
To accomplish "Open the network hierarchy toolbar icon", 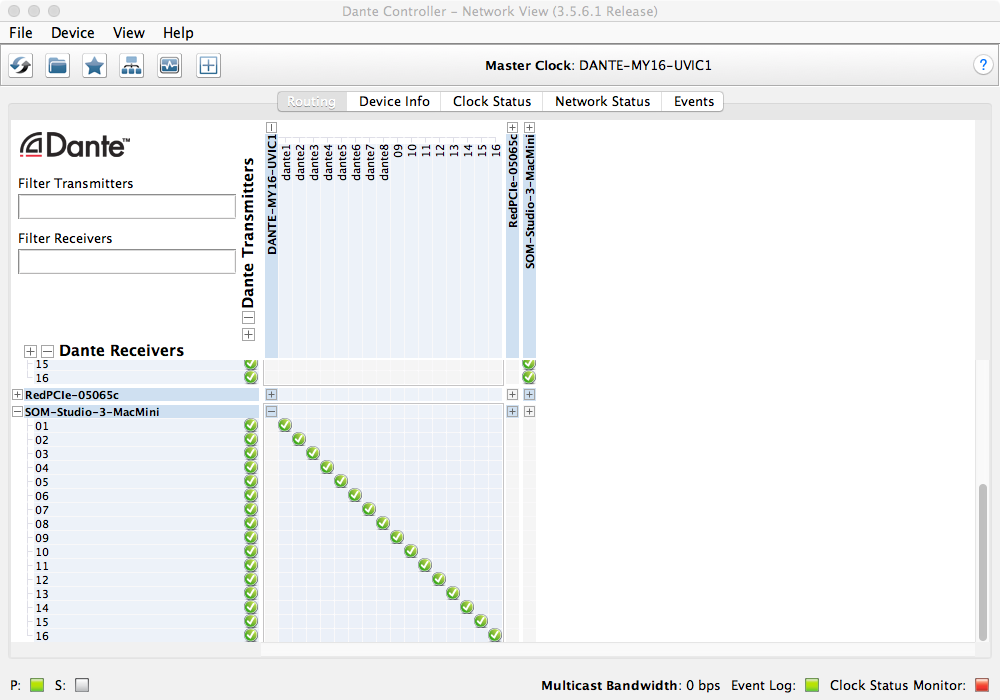I will pyautogui.click(x=131, y=65).
